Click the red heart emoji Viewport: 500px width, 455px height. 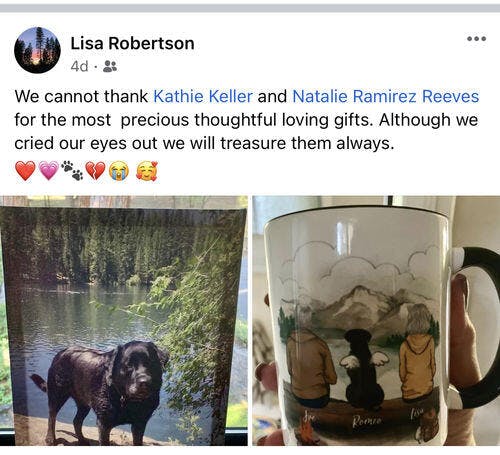click(25, 171)
